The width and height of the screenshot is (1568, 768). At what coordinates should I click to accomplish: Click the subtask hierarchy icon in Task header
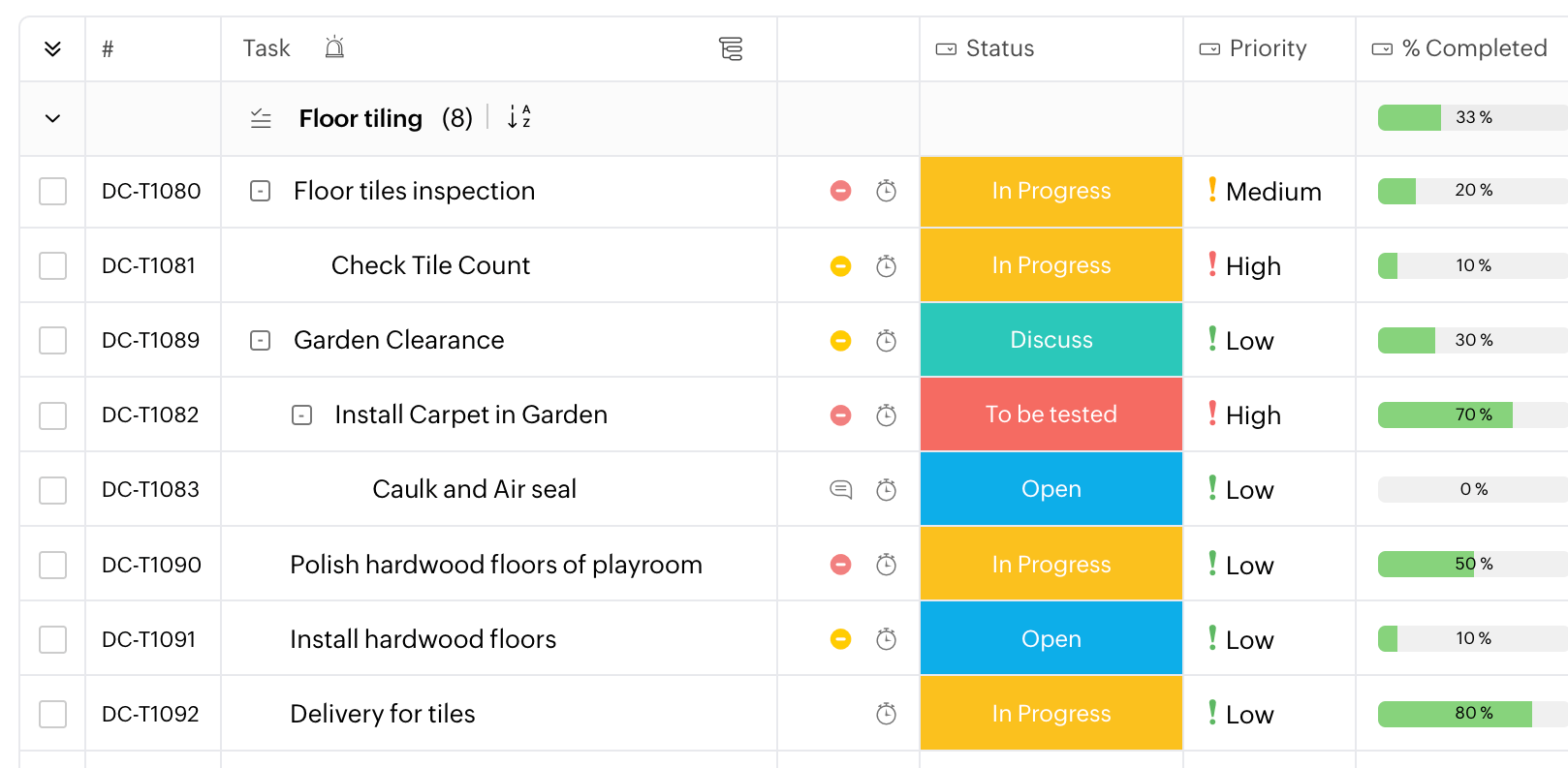[x=731, y=48]
